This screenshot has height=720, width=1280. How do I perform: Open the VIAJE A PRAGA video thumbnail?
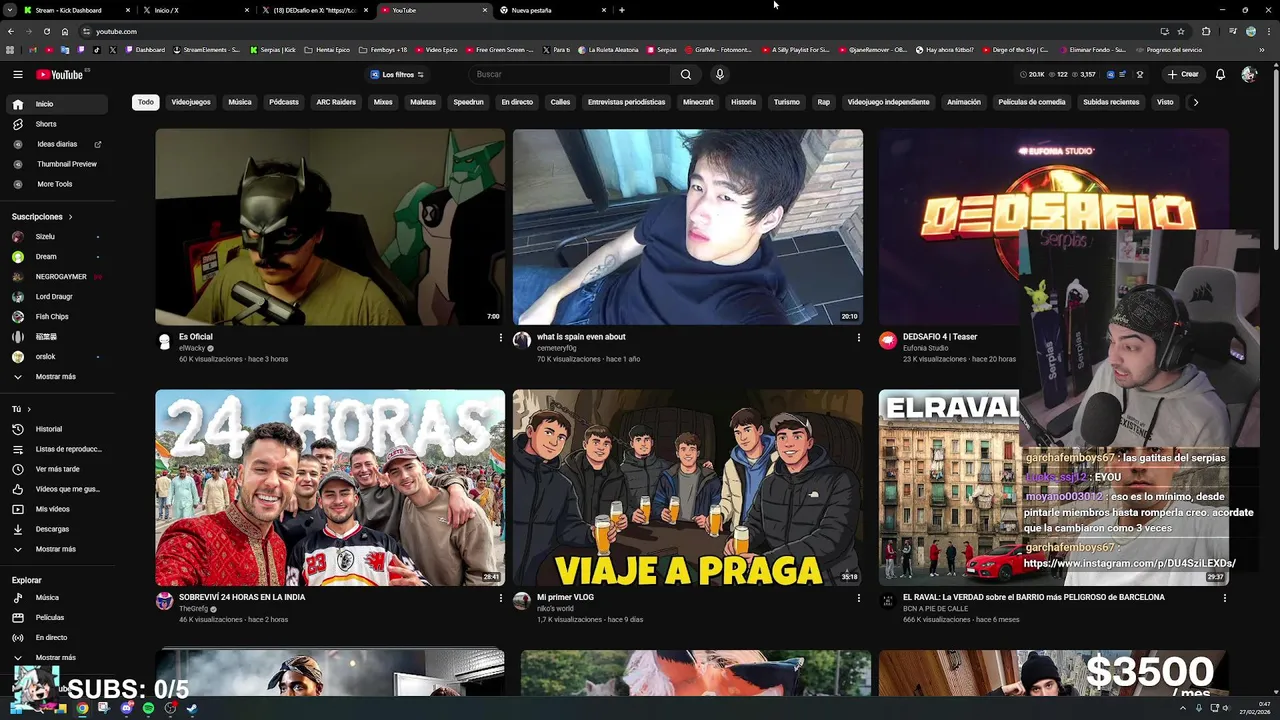coord(687,488)
